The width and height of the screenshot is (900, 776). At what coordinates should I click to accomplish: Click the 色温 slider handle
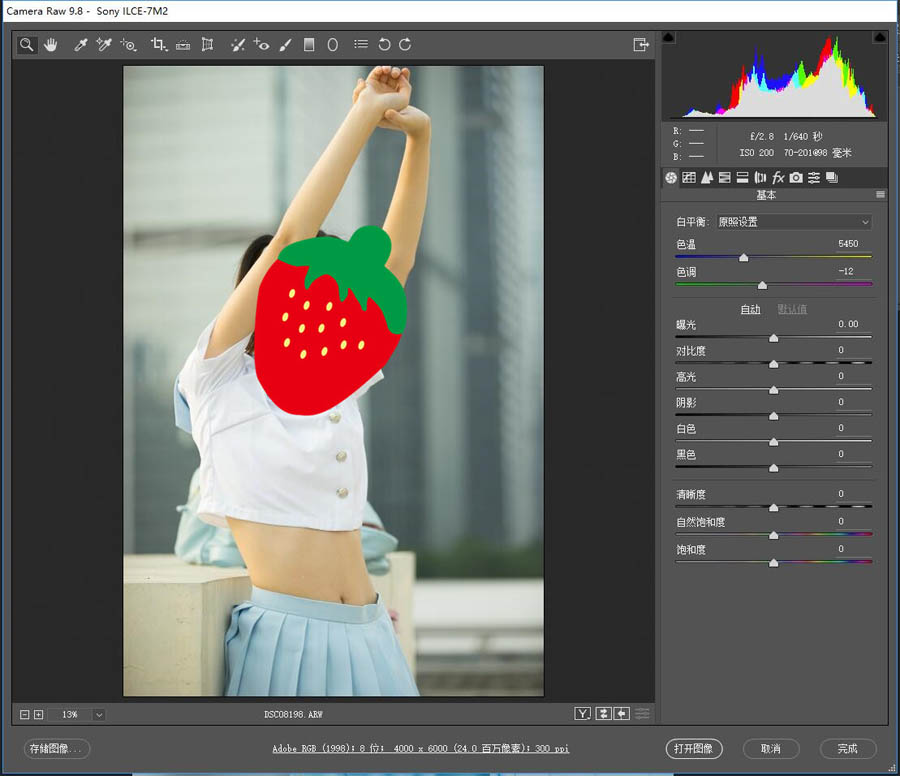point(743,258)
